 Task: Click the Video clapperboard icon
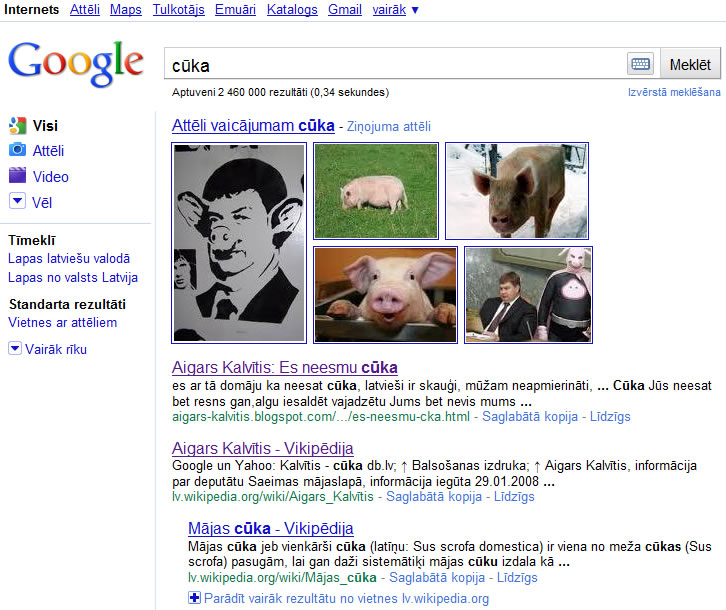click(17, 176)
